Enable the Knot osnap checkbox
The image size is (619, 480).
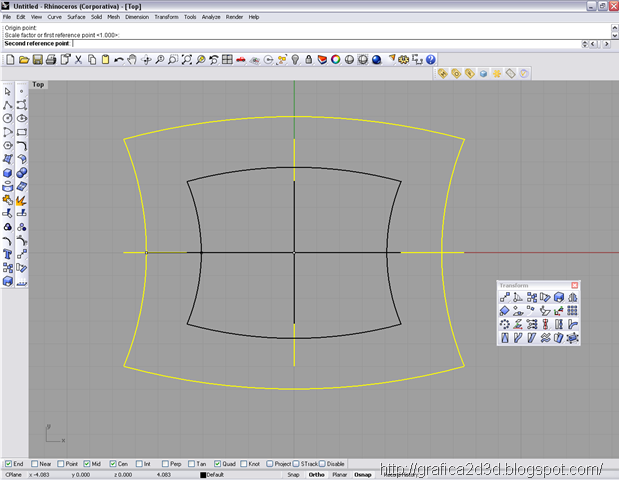pos(244,463)
